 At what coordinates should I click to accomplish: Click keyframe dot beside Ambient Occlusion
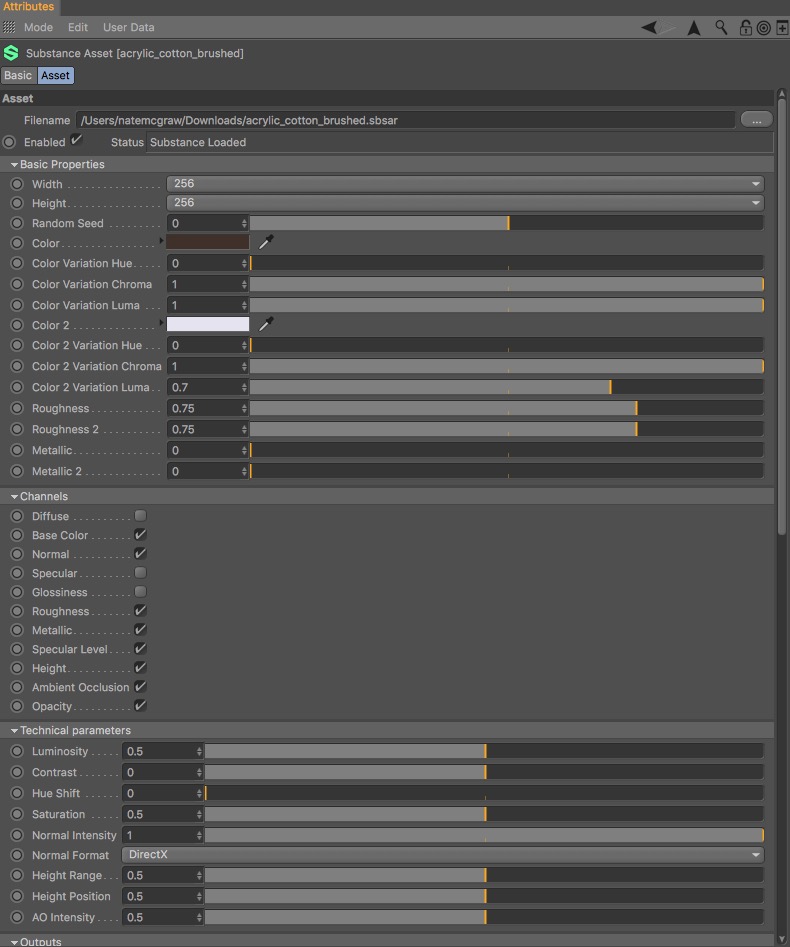[x=17, y=687]
